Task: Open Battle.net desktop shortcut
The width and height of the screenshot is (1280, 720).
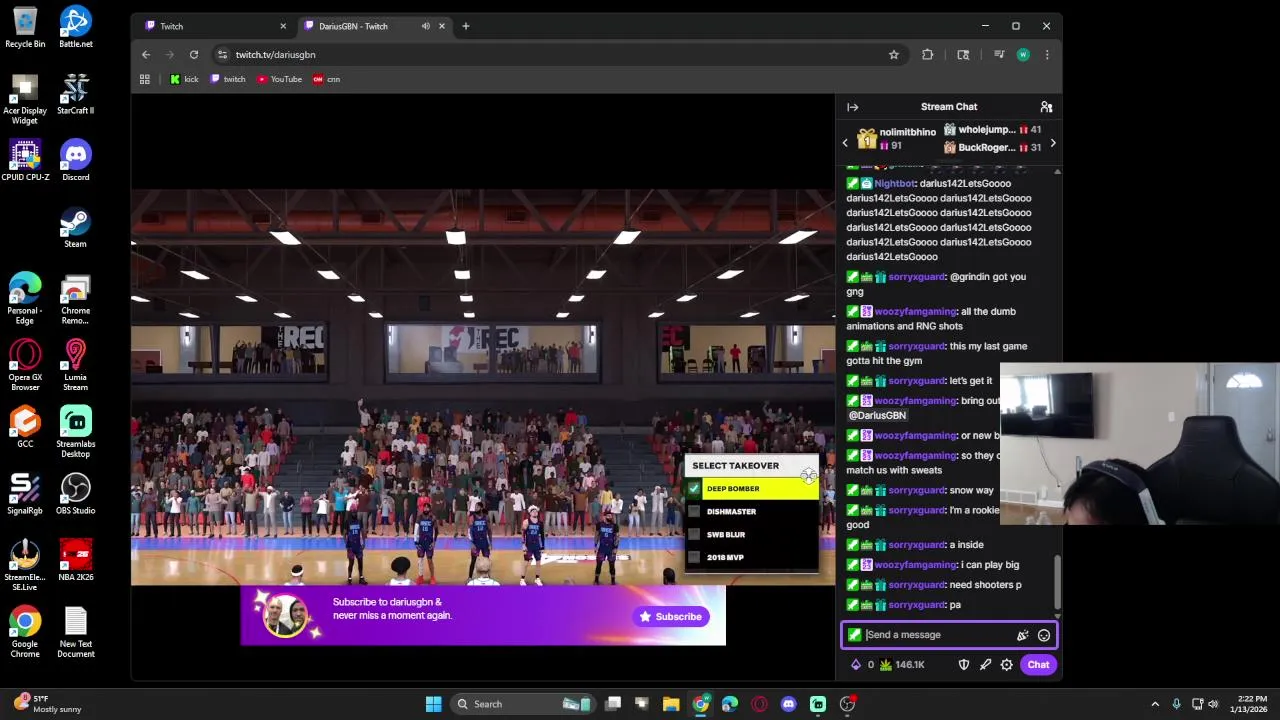Action: tap(76, 28)
